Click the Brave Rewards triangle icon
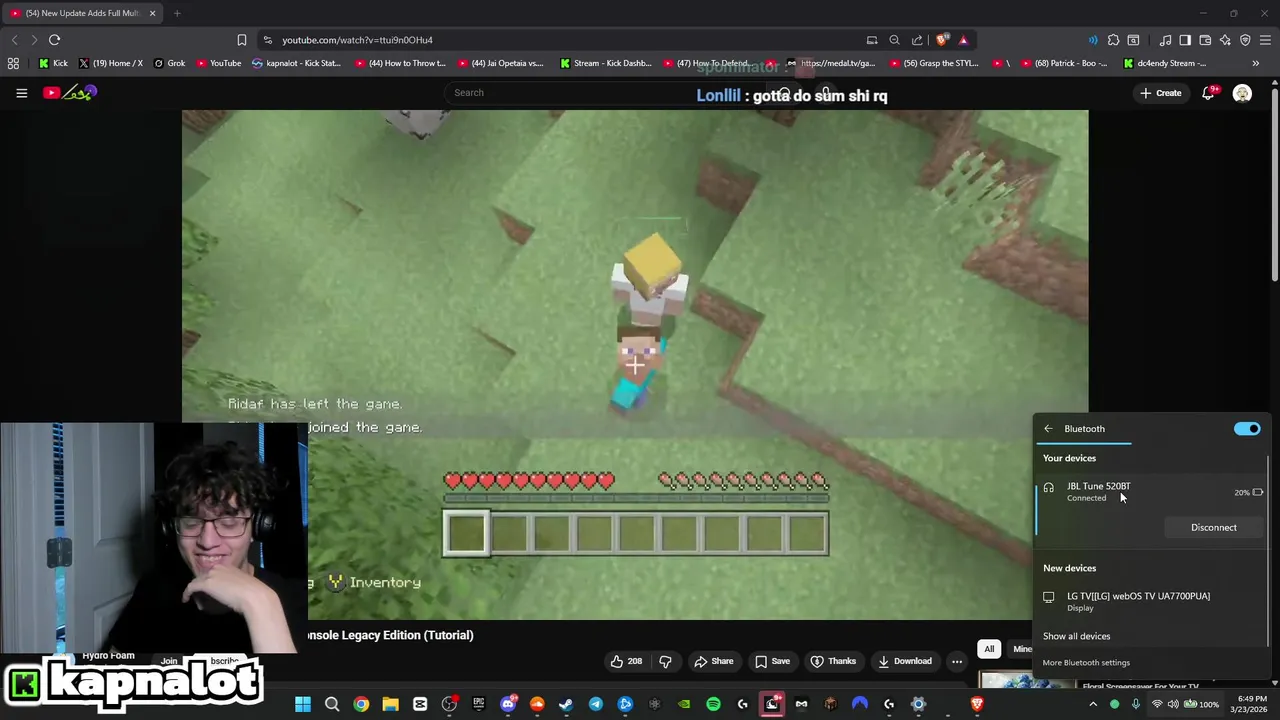The height and width of the screenshot is (720, 1280). point(963,40)
